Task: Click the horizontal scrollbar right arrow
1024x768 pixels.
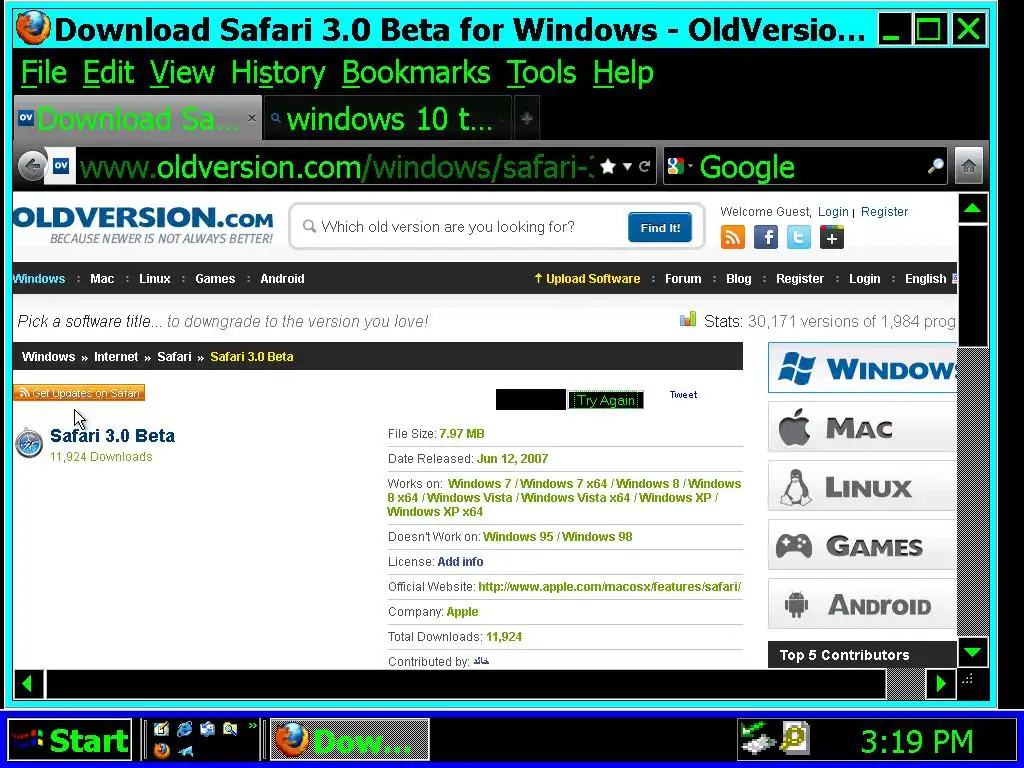Action: coord(940,684)
